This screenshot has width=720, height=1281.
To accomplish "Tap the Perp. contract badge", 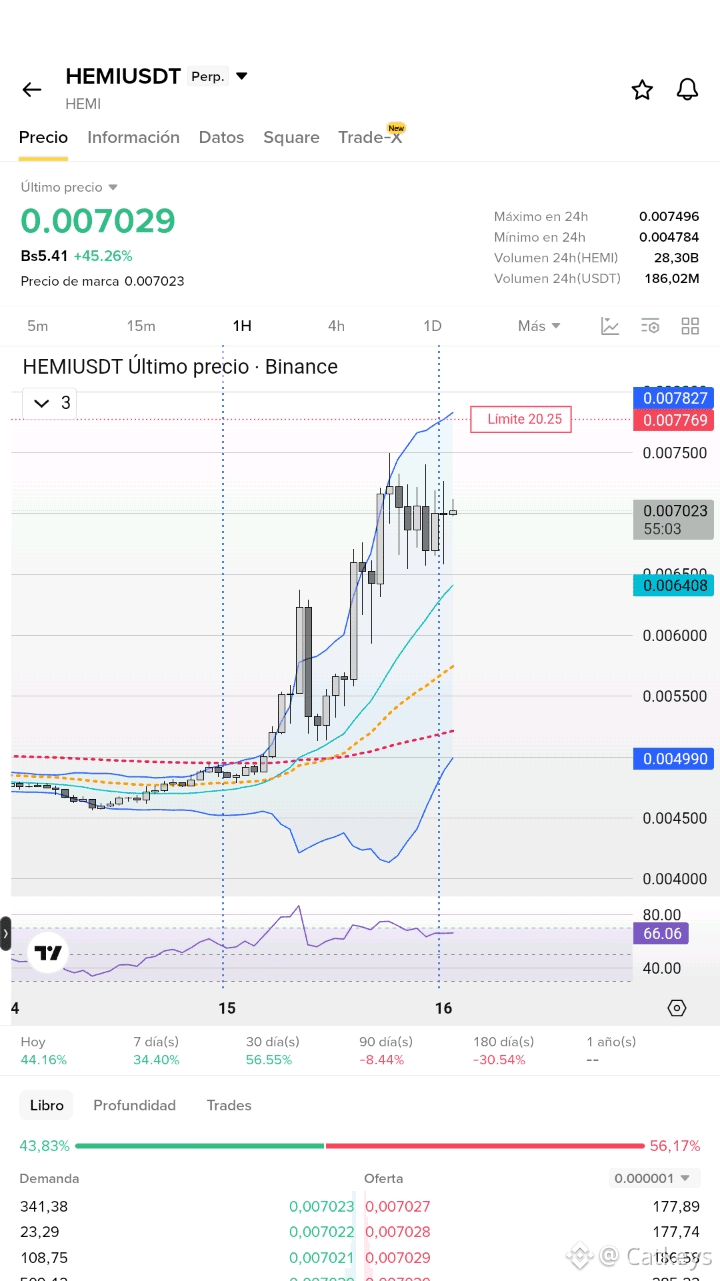I will pos(208,76).
